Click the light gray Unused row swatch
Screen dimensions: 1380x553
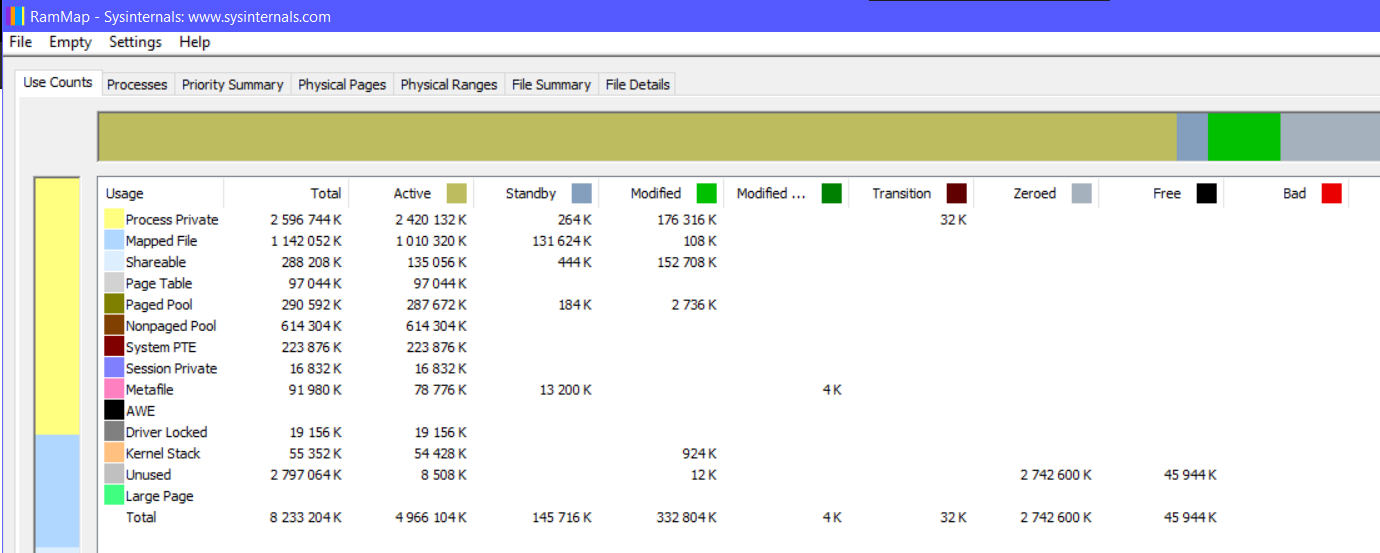(114, 474)
